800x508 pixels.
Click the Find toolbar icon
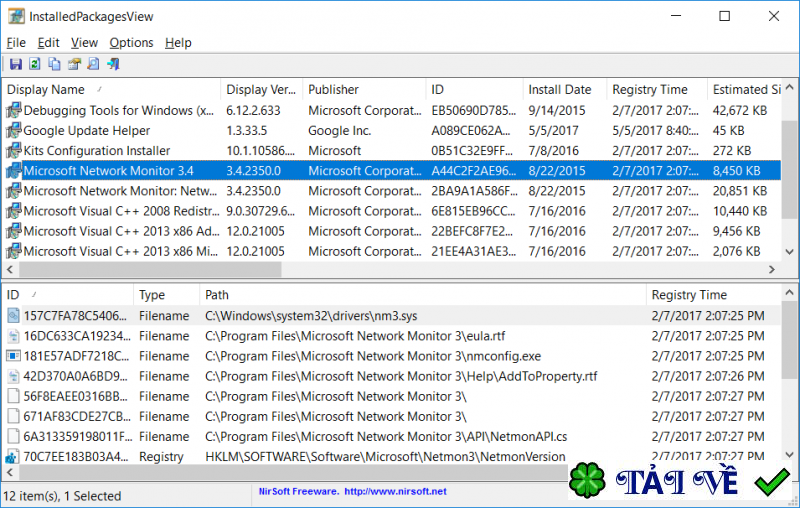(93, 65)
